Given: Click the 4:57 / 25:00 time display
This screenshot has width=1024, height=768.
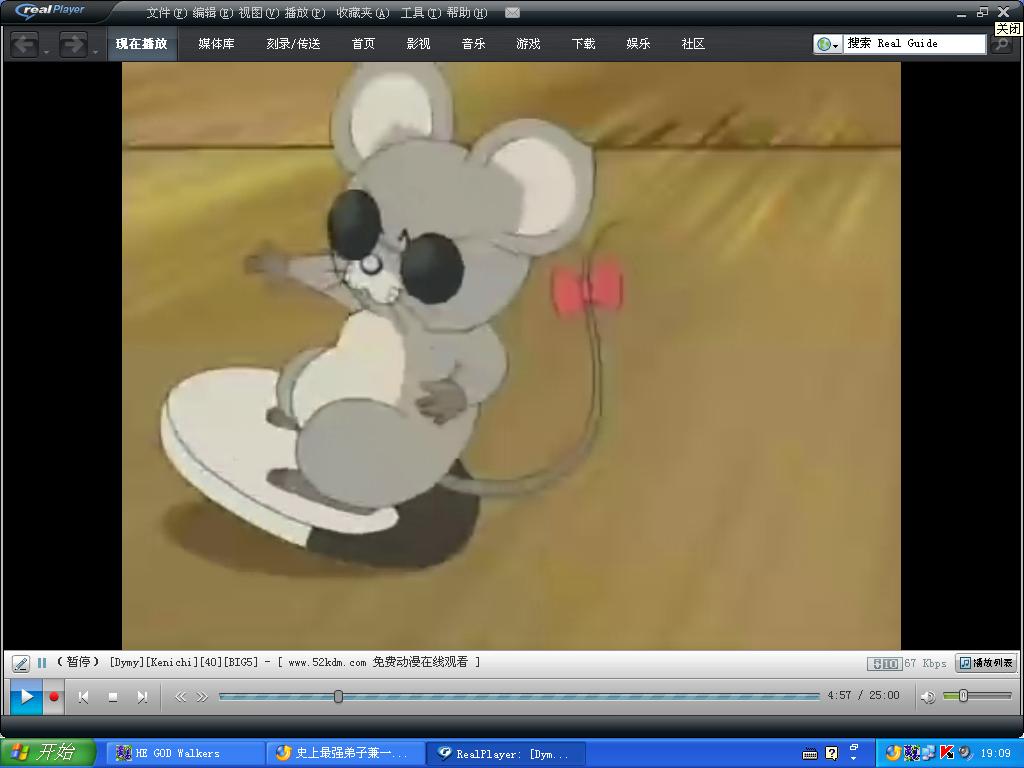Looking at the screenshot, I should click(x=863, y=696).
